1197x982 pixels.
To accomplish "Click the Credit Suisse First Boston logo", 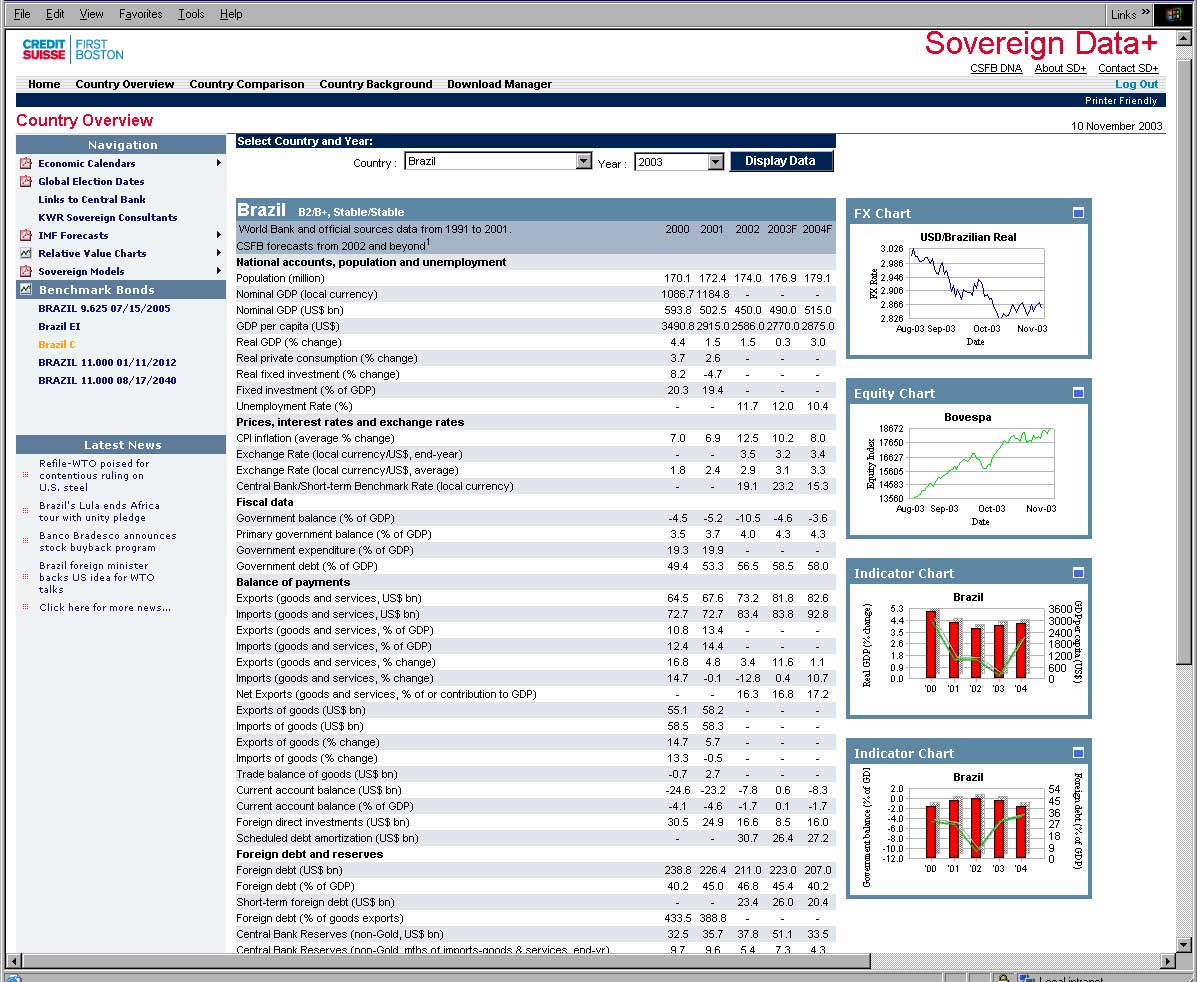I will coord(73,50).
